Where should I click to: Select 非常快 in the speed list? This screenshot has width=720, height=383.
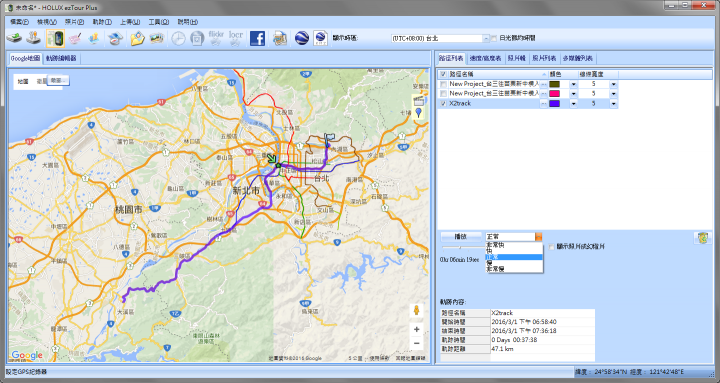click(x=514, y=245)
